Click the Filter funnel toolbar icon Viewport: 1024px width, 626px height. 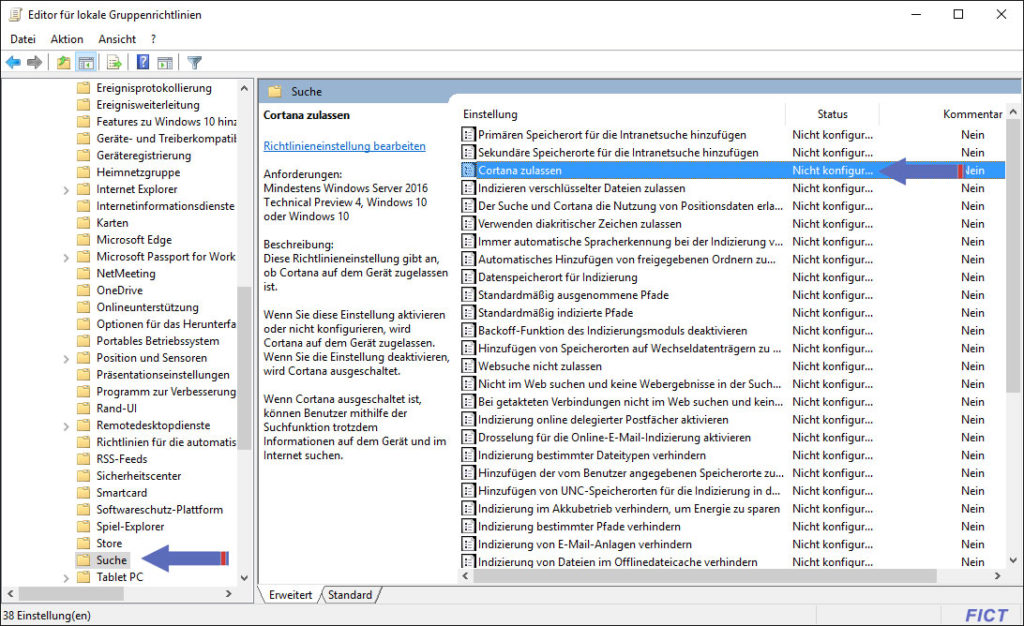[x=195, y=62]
